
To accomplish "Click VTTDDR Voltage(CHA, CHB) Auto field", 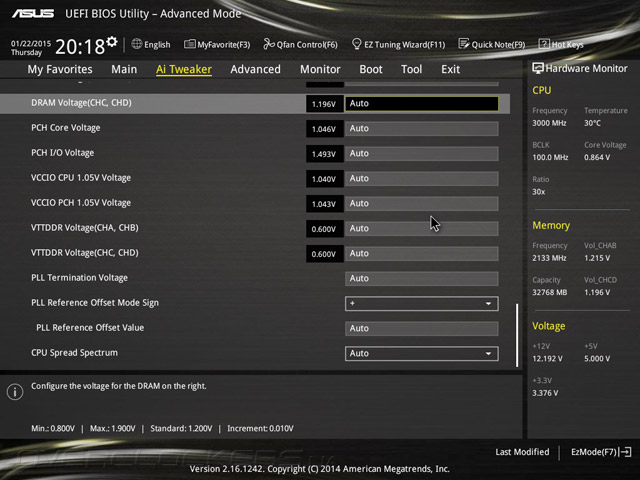I will click(422, 229).
